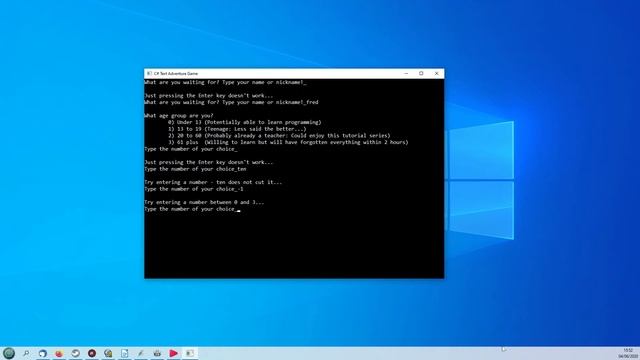Click the console window's title bar icon
The height and width of the screenshot is (360, 640).
pyautogui.click(x=149, y=73)
